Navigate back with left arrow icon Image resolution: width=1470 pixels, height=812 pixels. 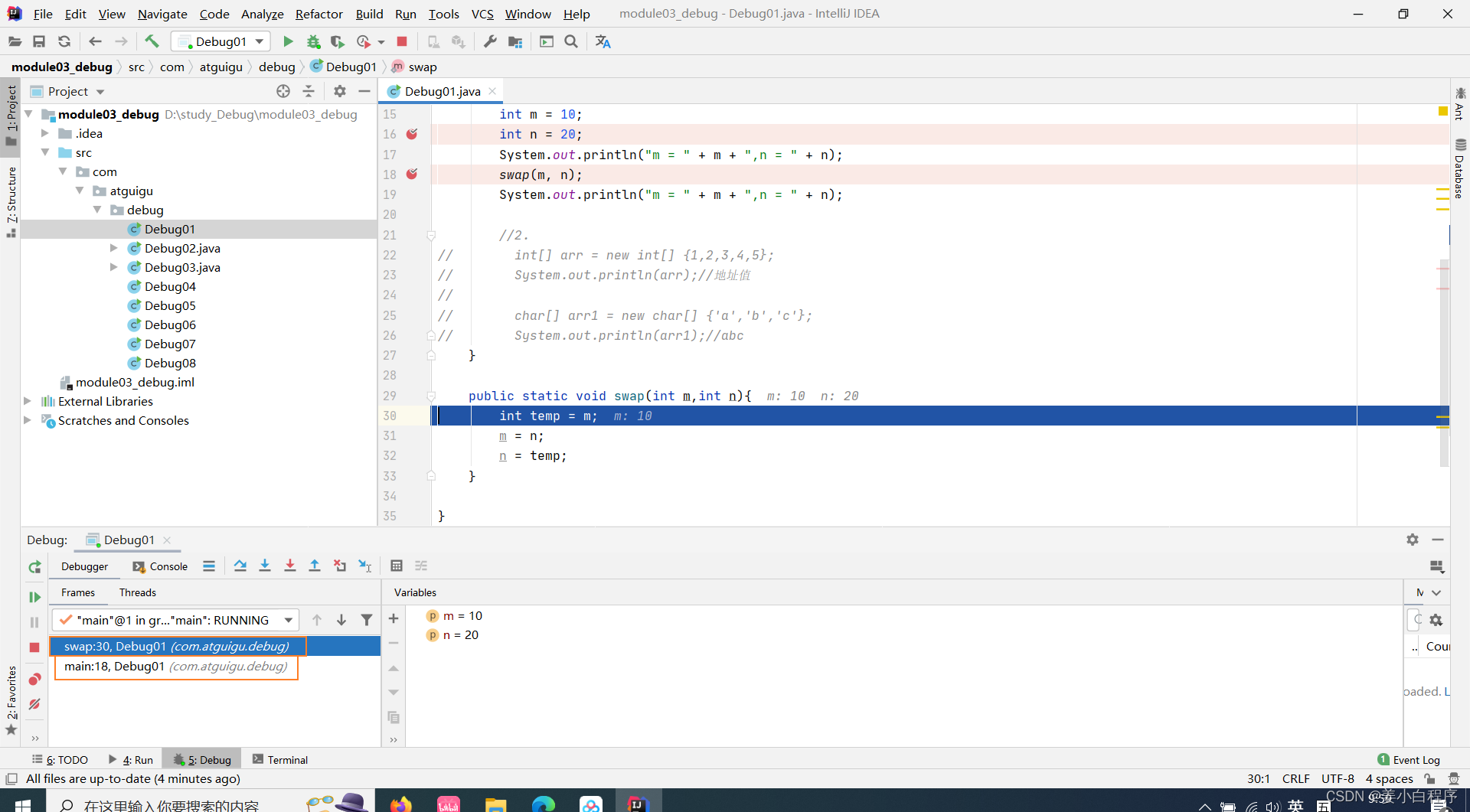pos(95,41)
